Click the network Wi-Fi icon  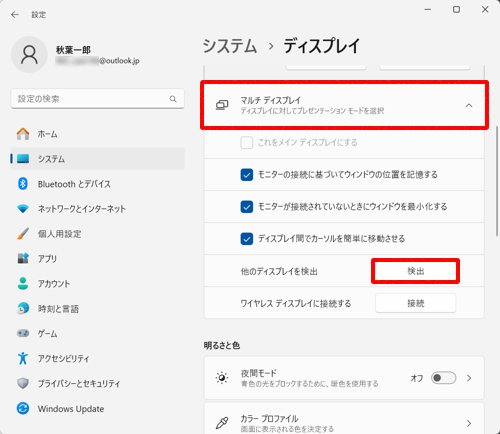point(23,209)
